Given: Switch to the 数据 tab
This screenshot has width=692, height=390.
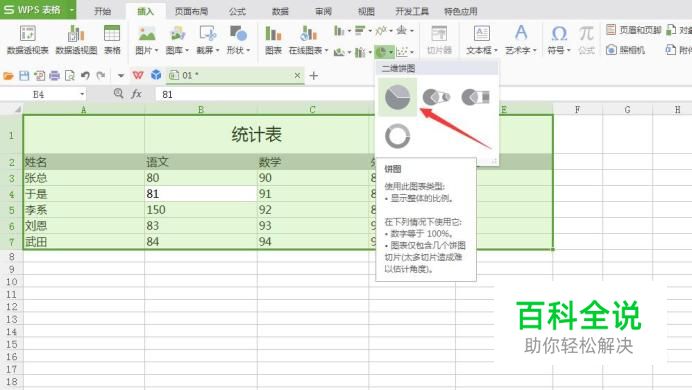Looking at the screenshot, I should tap(280, 11).
